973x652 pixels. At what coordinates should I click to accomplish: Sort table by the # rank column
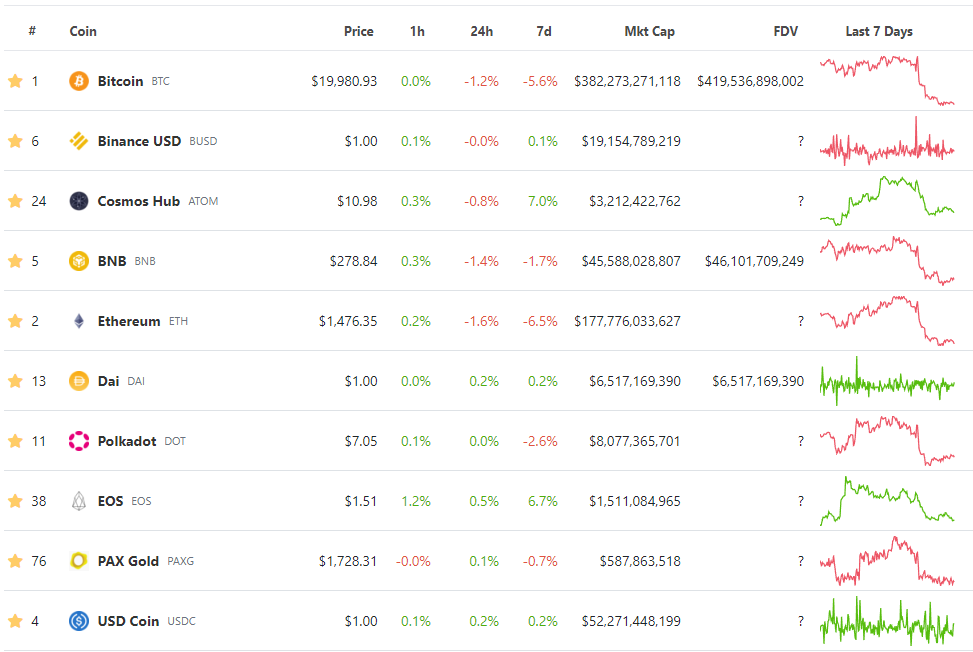(x=32, y=31)
